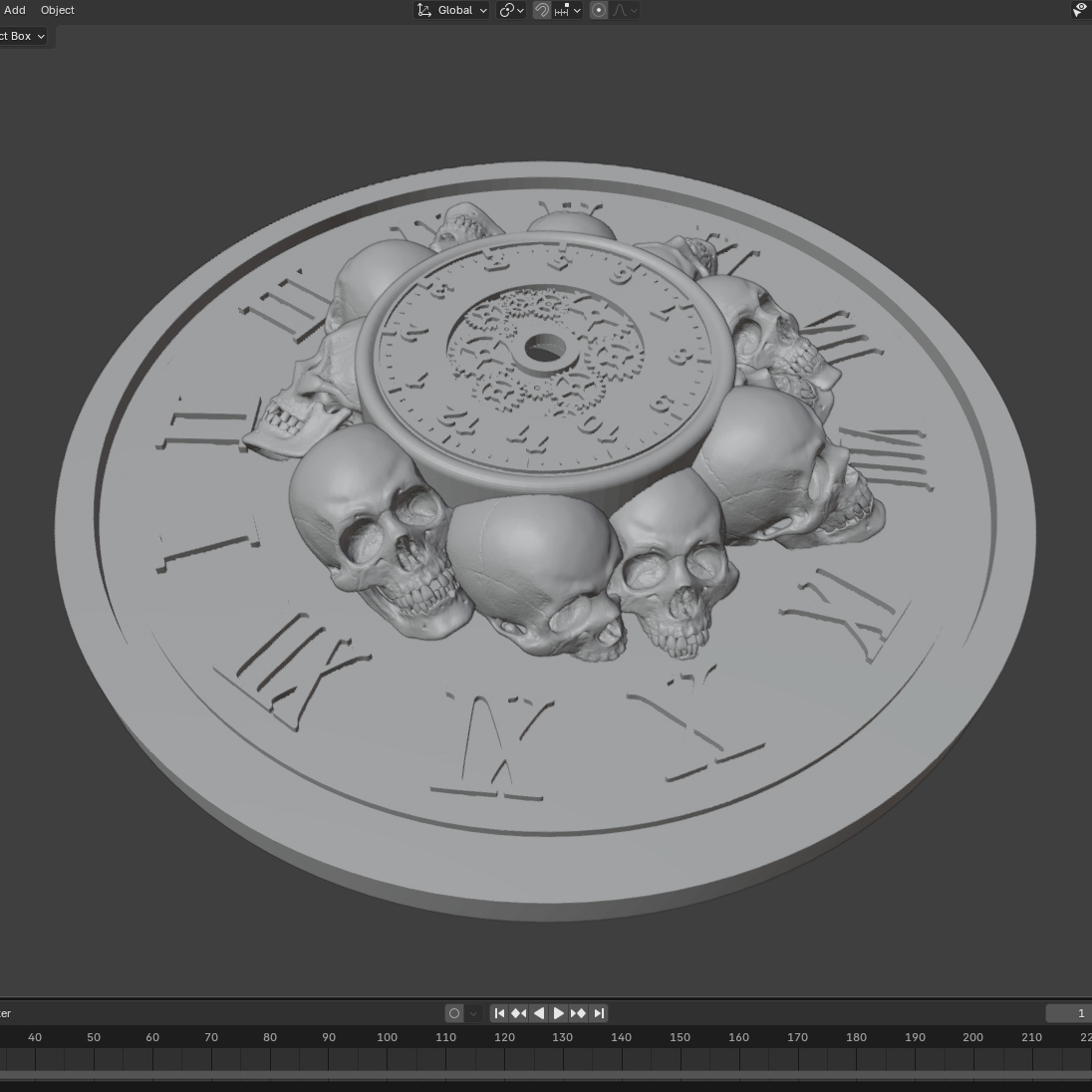Viewport: 1092px width, 1092px height.
Task: Jump to the timeline start frame
Action: 499,1013
